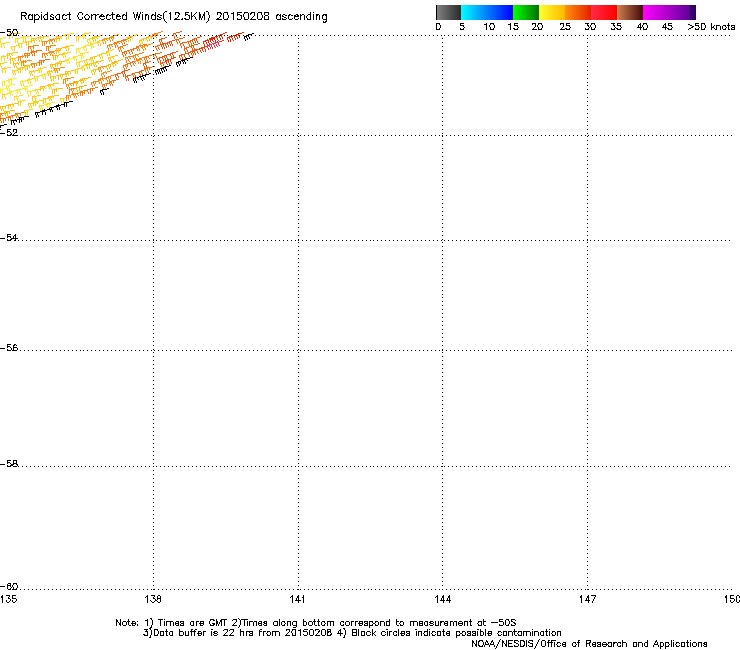Click the '147' longitude axis label
Viewport: 740px width, 650px height.
coord(587,599)
